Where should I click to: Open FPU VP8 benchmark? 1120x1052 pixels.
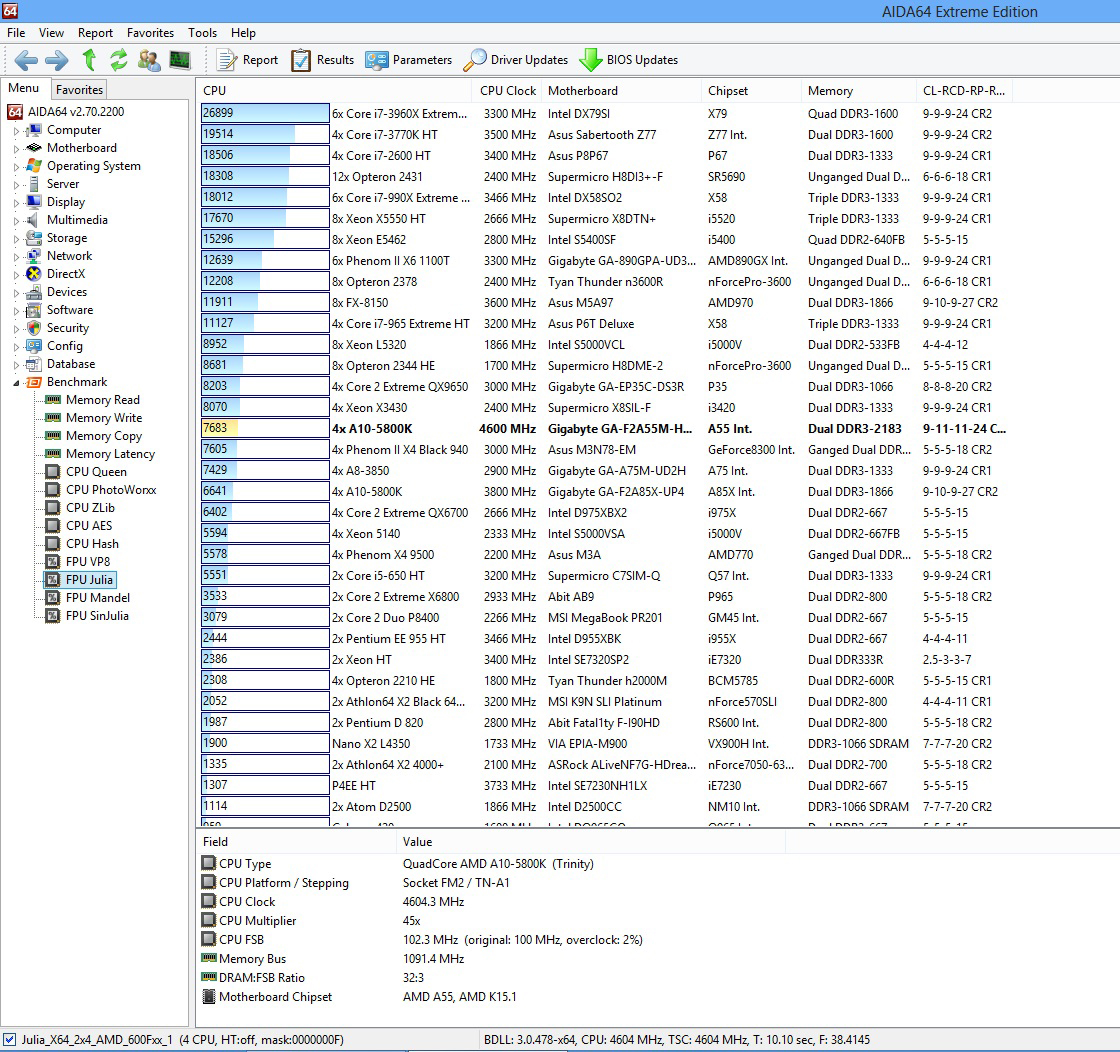(x=88, y=561)
